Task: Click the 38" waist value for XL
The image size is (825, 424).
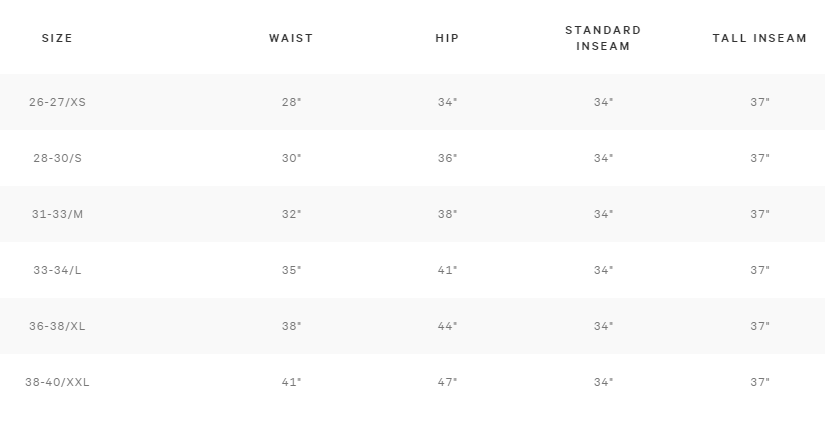Action: tap(291, 326)
